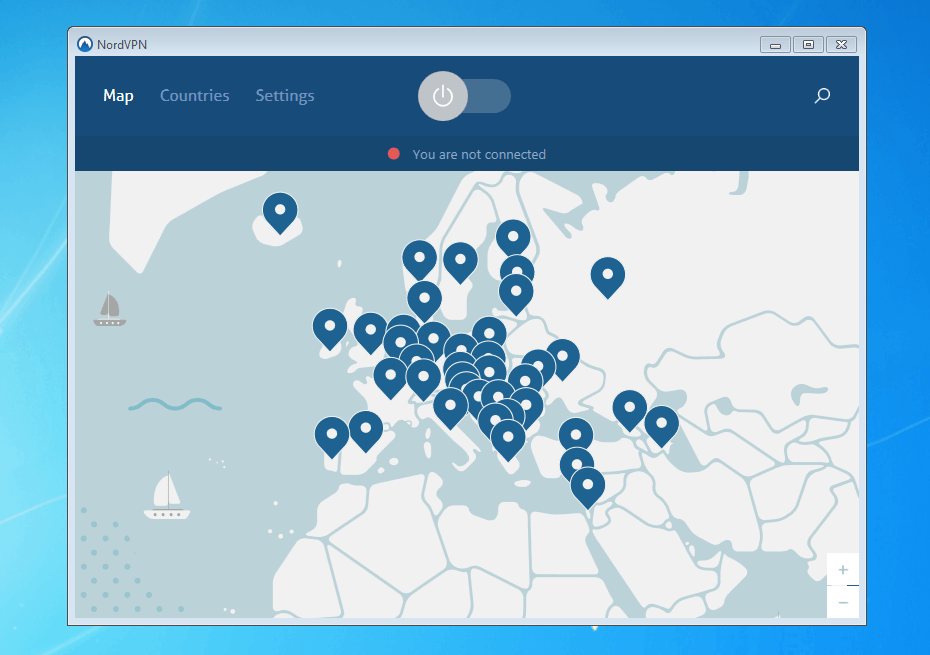This screenshot has height=655, width=930.
Task: Select the Spain server pin
Action: pos(366,431)
